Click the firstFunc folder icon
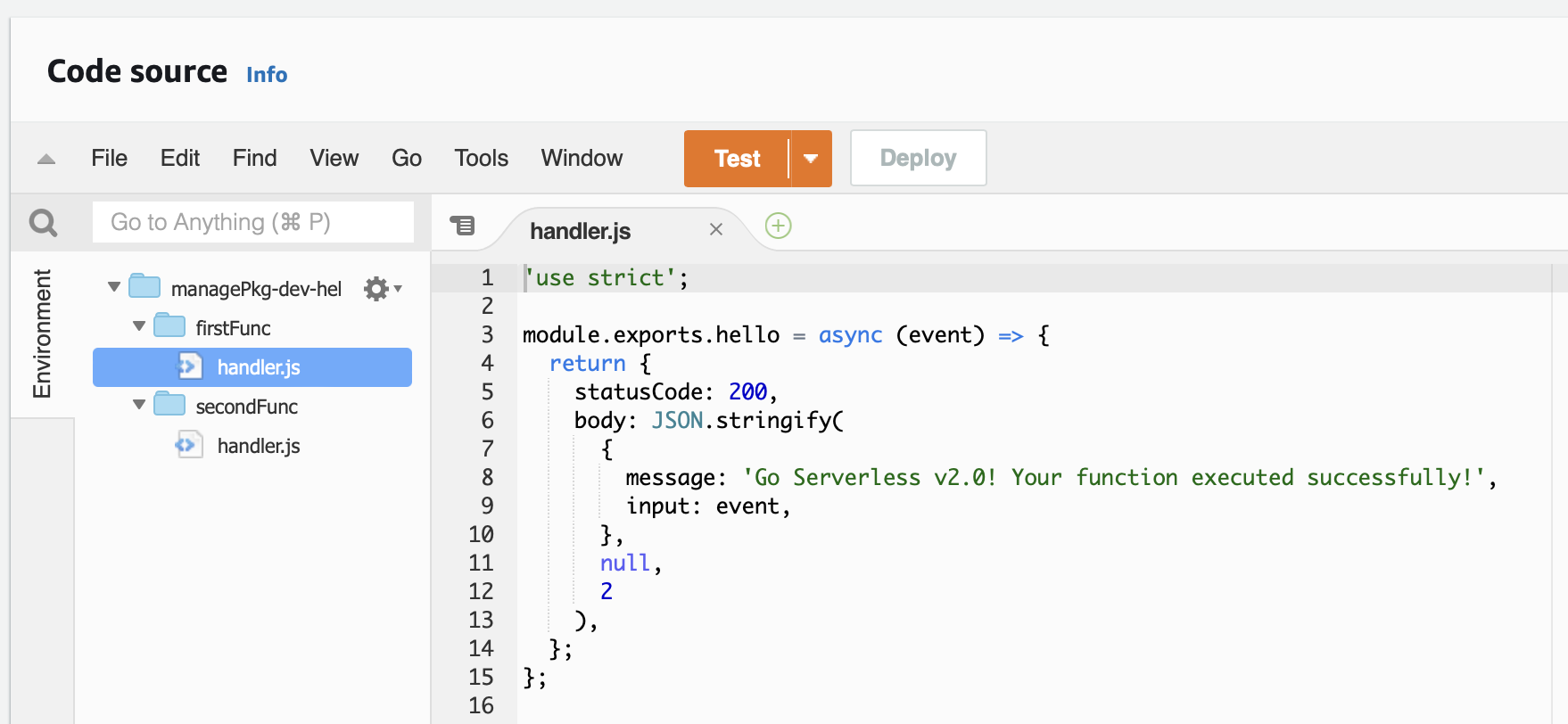The height and width of the screenshot is (724, 1568). coord(169,326)
